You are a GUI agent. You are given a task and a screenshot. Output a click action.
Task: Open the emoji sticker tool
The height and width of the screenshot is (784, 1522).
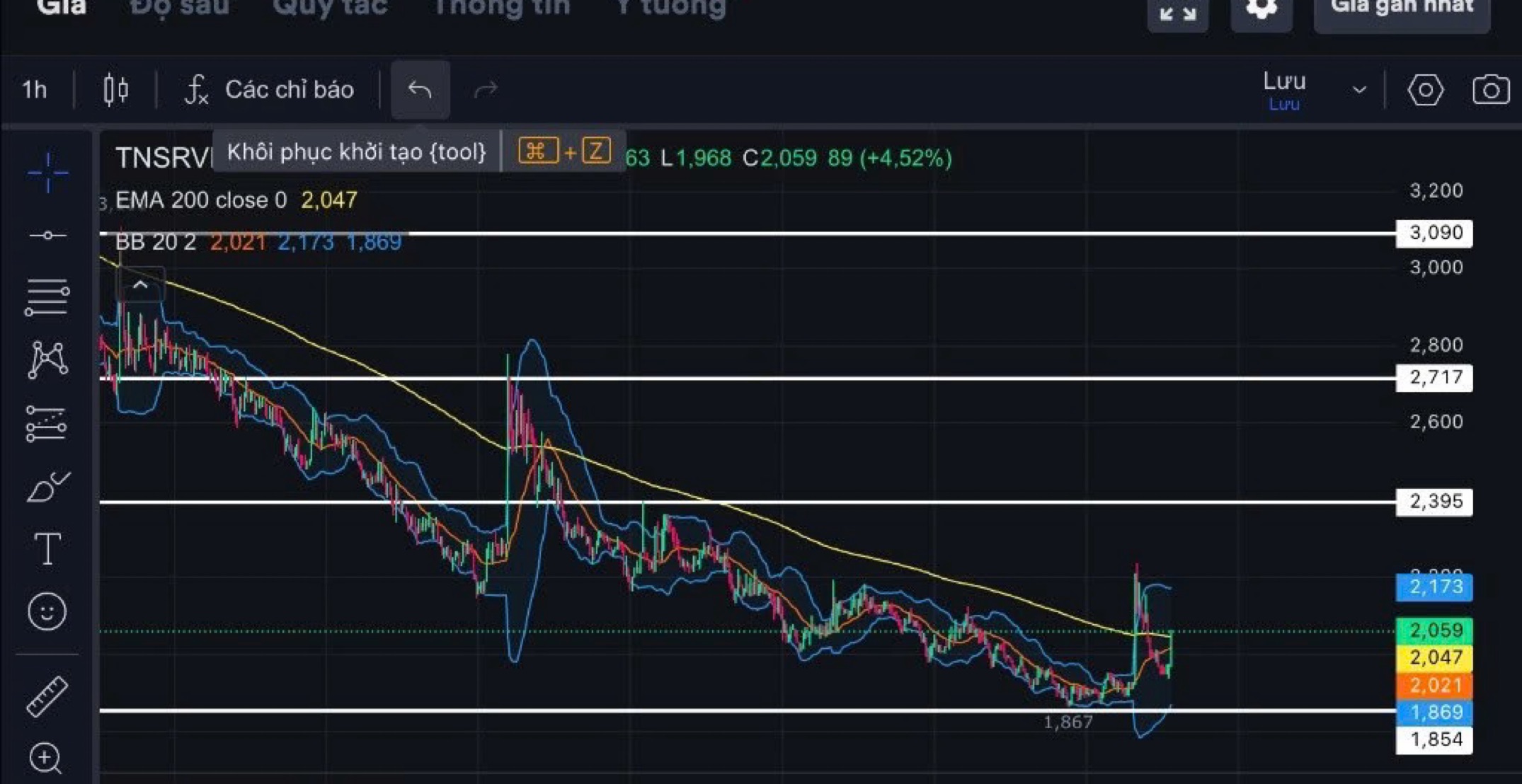point(47,612)
